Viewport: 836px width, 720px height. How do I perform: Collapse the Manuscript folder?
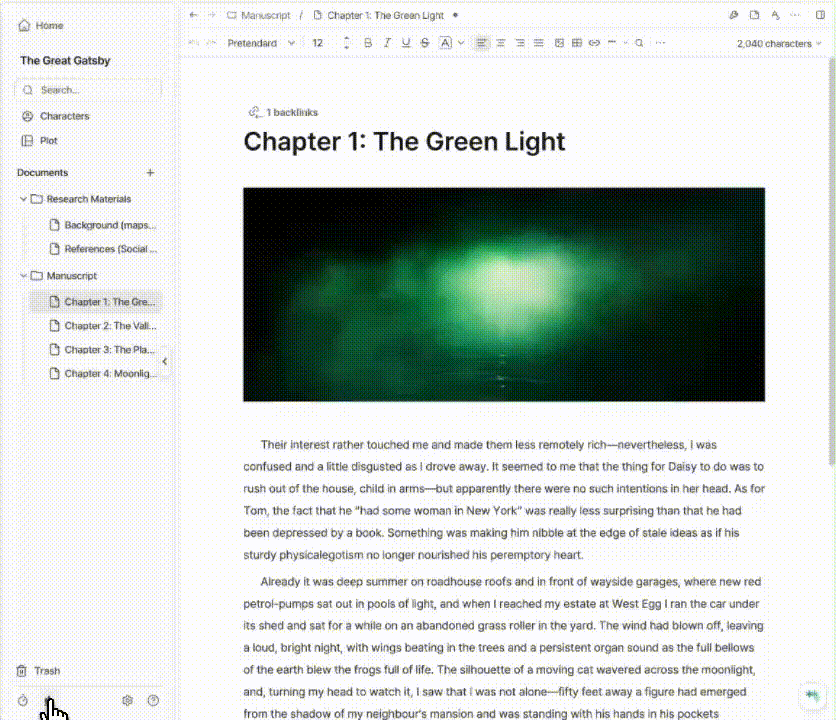pyautogui.click(x=22, y=275)
